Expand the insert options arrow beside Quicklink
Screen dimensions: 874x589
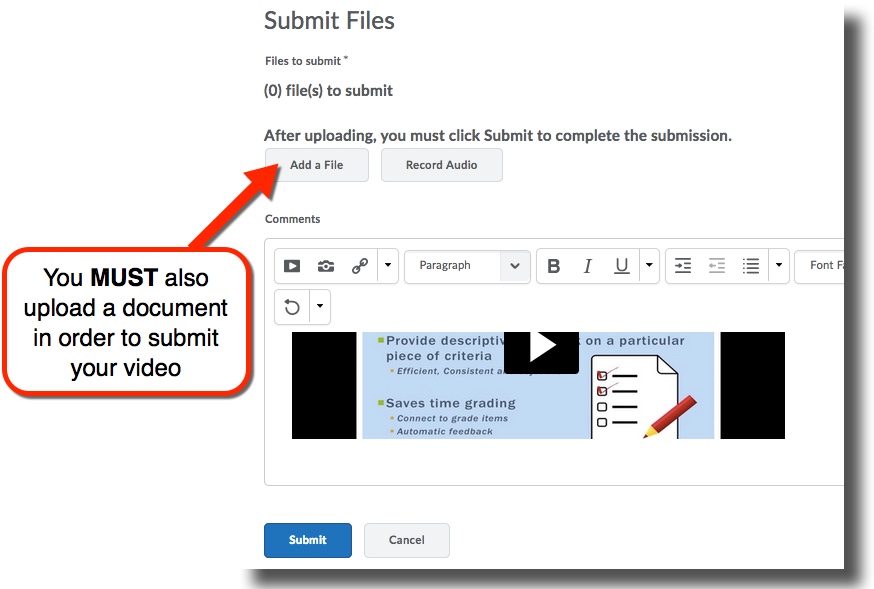click(388, 266)
